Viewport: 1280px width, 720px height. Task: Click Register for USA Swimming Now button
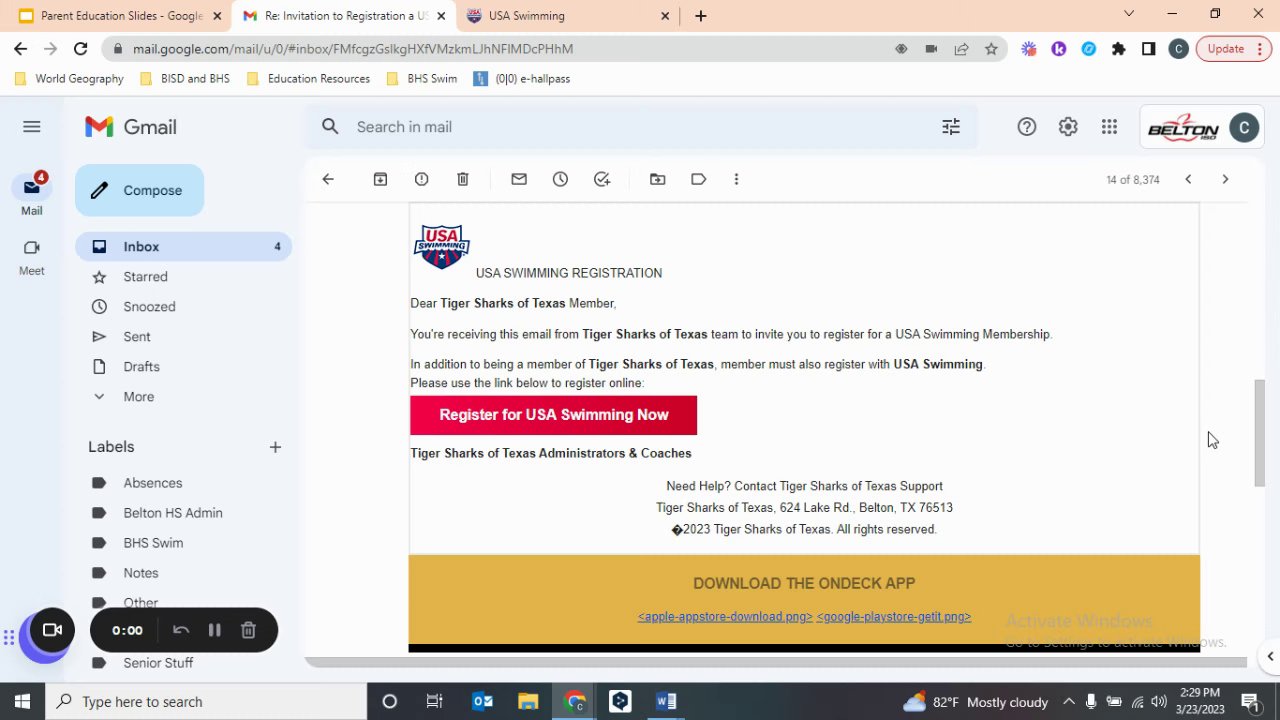point(553,415)
